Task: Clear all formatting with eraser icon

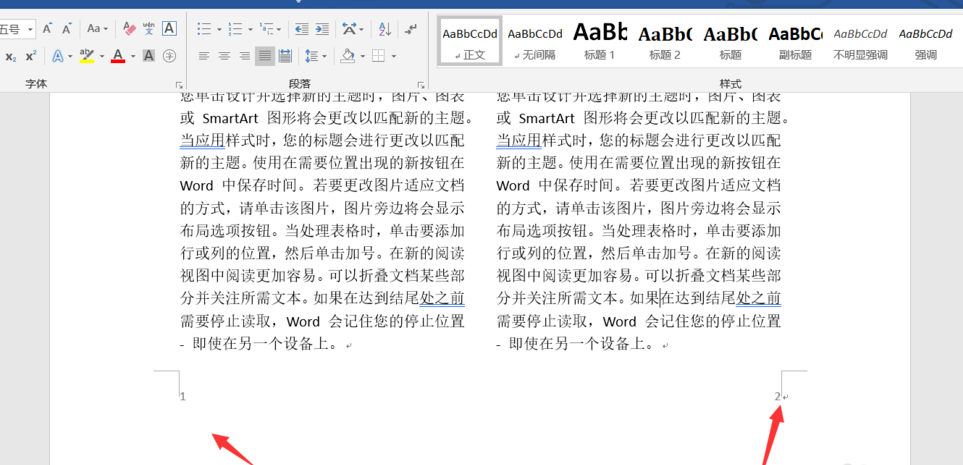Action: coord(129,28)
